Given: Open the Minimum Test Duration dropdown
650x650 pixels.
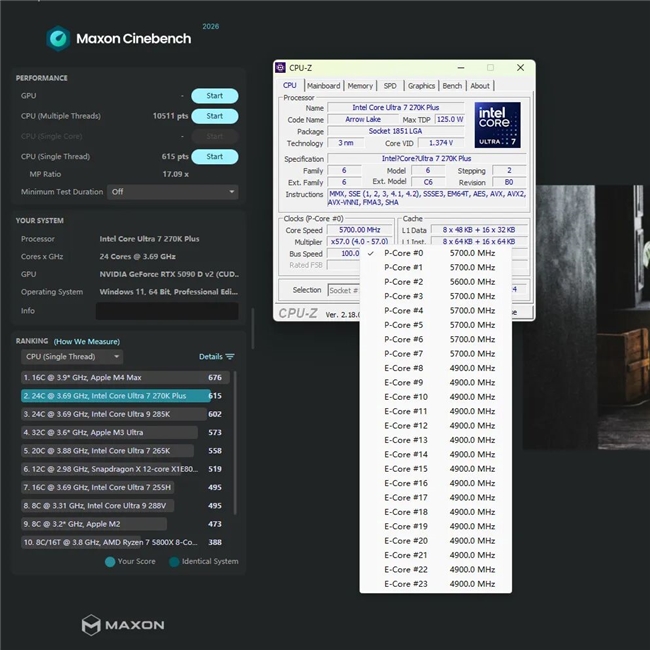Looking at the screenshot, I should point(172,192).
